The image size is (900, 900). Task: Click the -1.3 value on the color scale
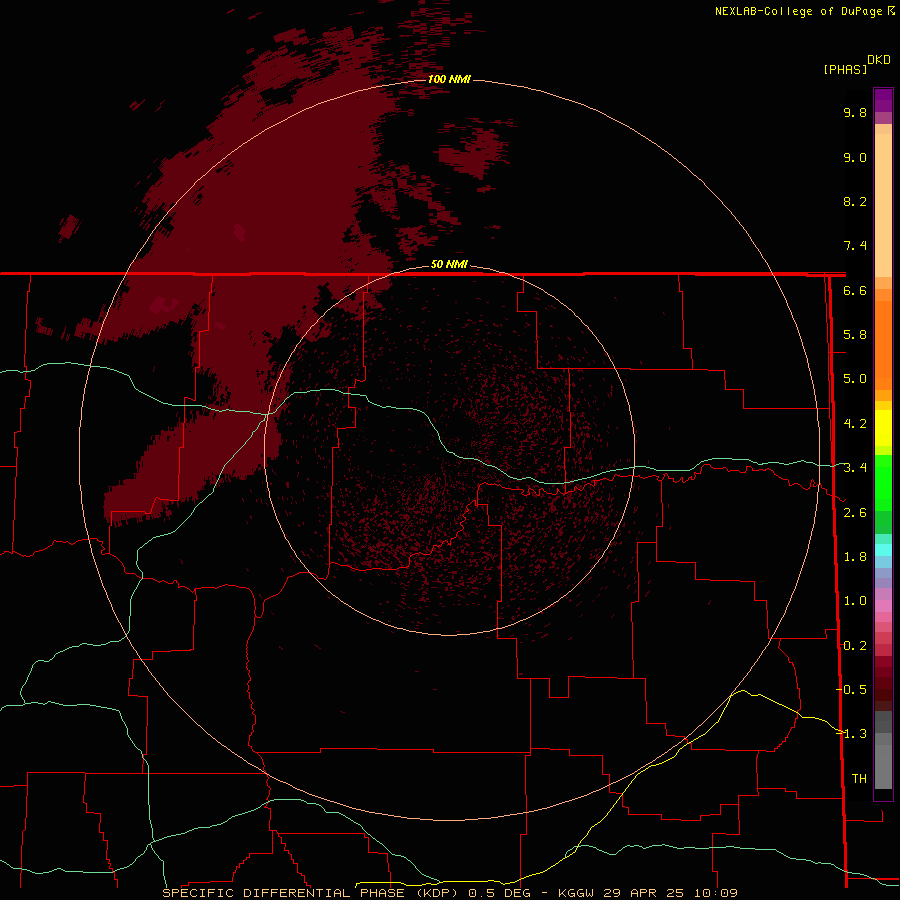click(851, 734)
